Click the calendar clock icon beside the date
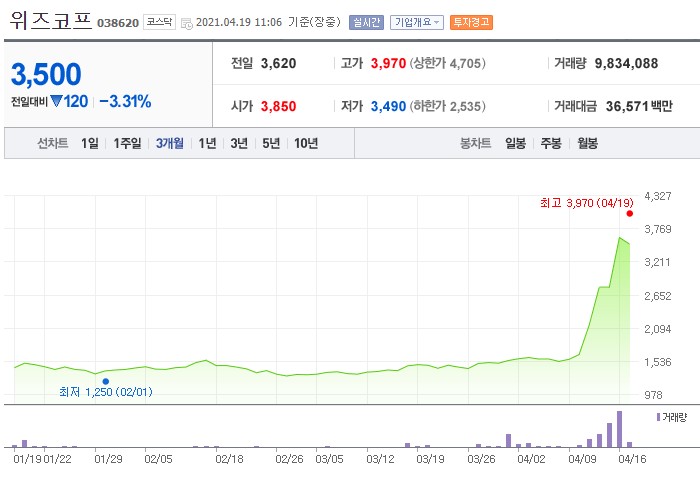Viewport: 700px width, 481px height. (187, 23)
